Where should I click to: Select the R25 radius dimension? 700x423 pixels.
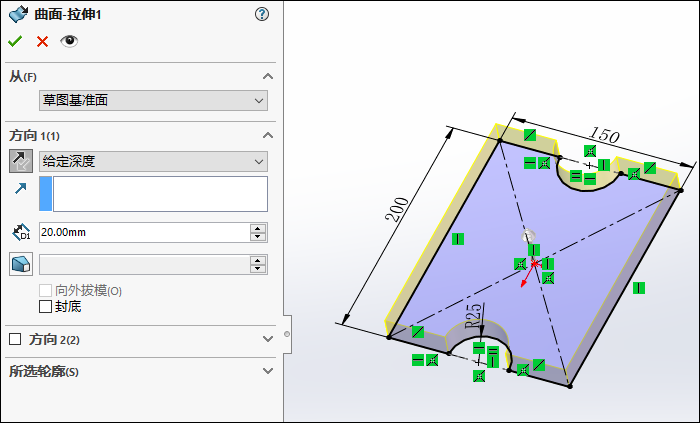[x=474, y=315]
